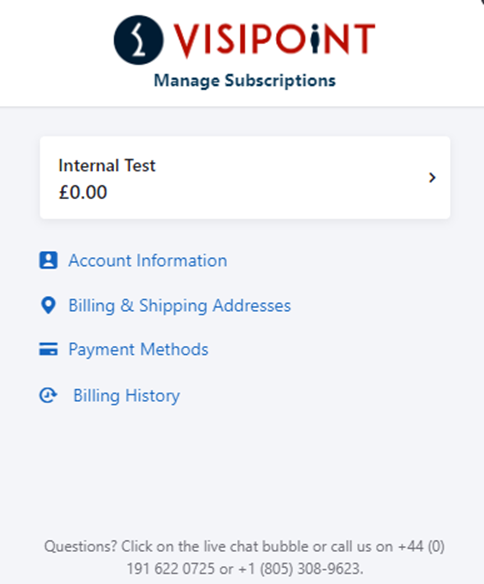The image size is (484, 584).
Task: Click the dark corner element at top right
Action: click(480, 2)
